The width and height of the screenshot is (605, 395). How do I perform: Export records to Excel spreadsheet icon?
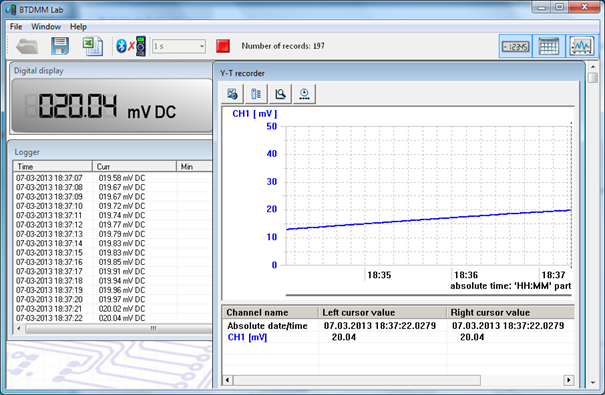tap(93, 46)
